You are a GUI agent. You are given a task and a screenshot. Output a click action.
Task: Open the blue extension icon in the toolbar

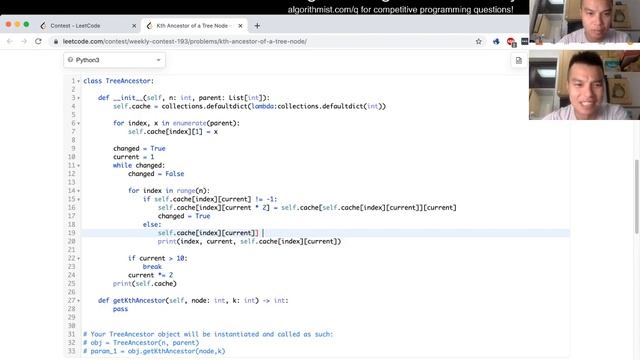pos(496,41)
